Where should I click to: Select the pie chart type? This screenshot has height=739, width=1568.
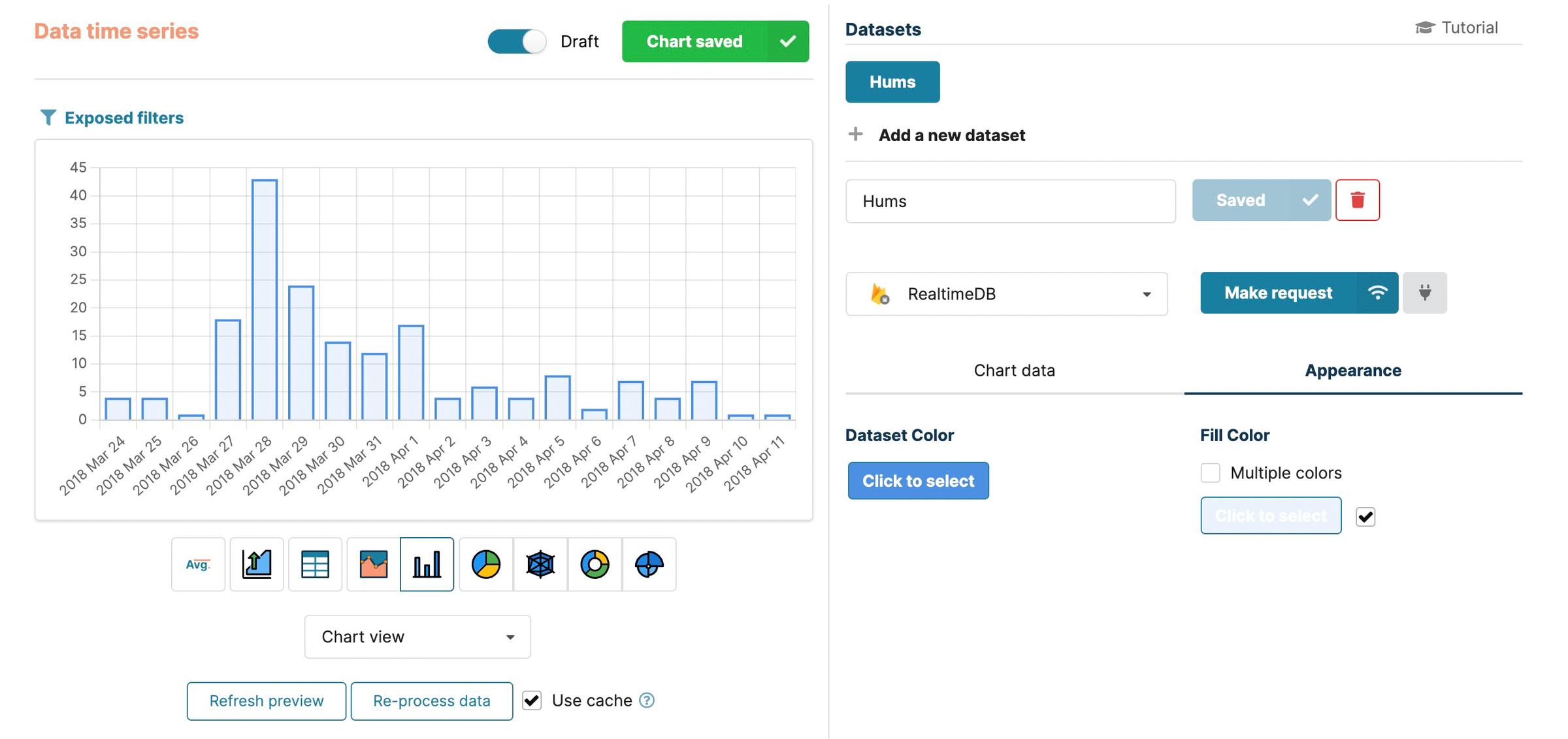(x=485, y=564)
